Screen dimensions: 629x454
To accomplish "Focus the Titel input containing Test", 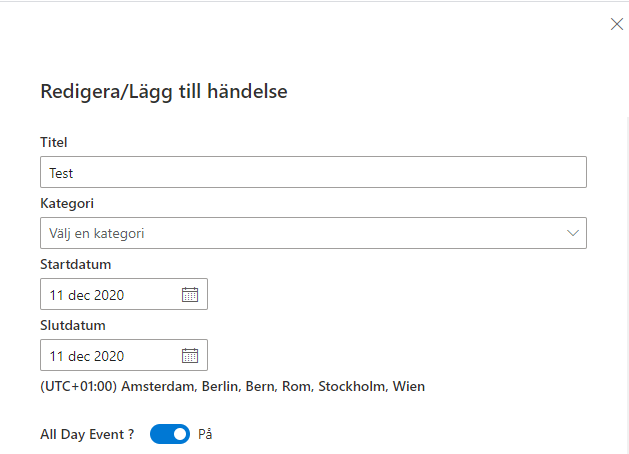I will click(x=313, y=172).
